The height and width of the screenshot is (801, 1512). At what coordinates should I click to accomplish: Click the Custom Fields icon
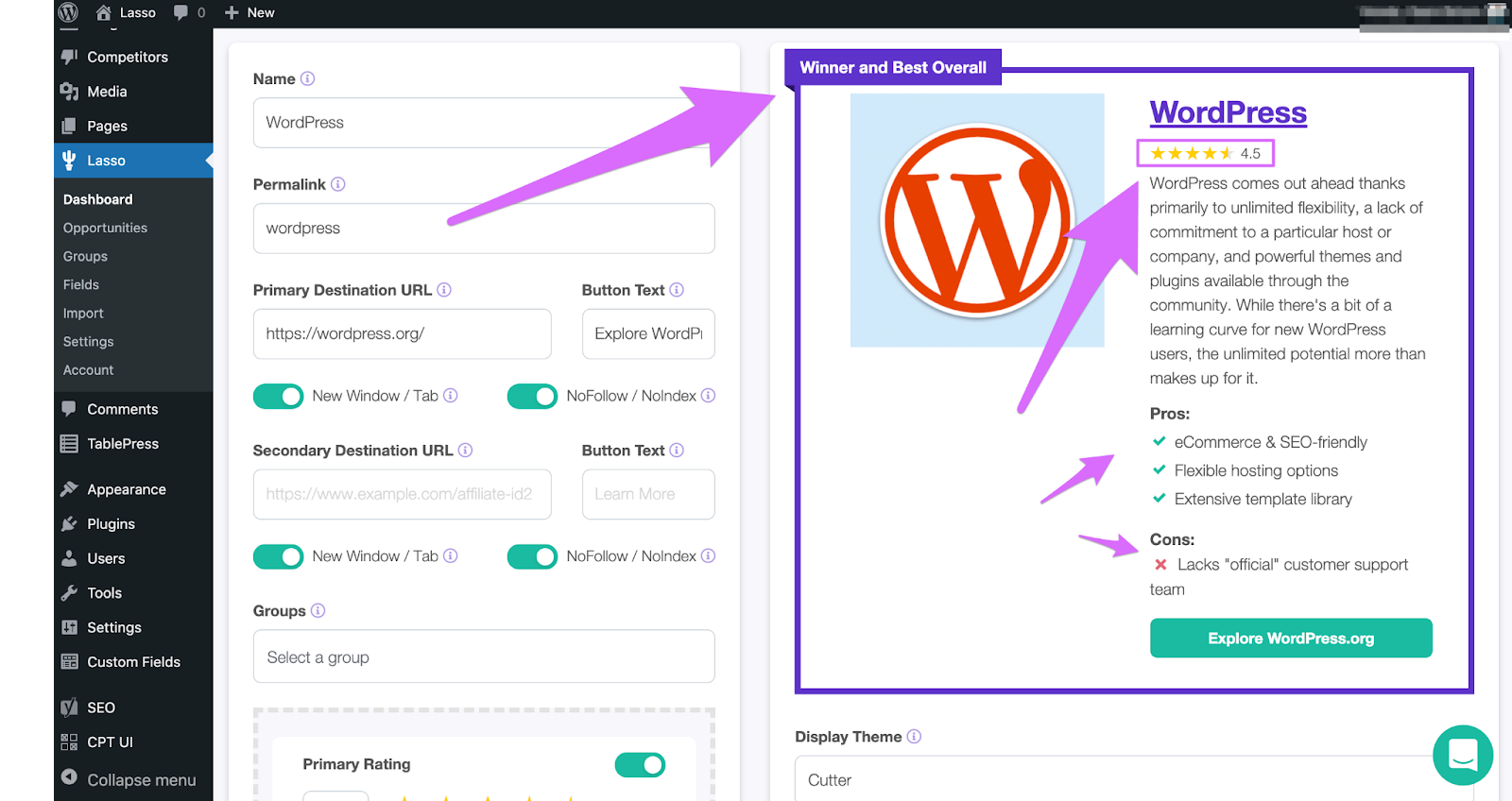(69, 662)
